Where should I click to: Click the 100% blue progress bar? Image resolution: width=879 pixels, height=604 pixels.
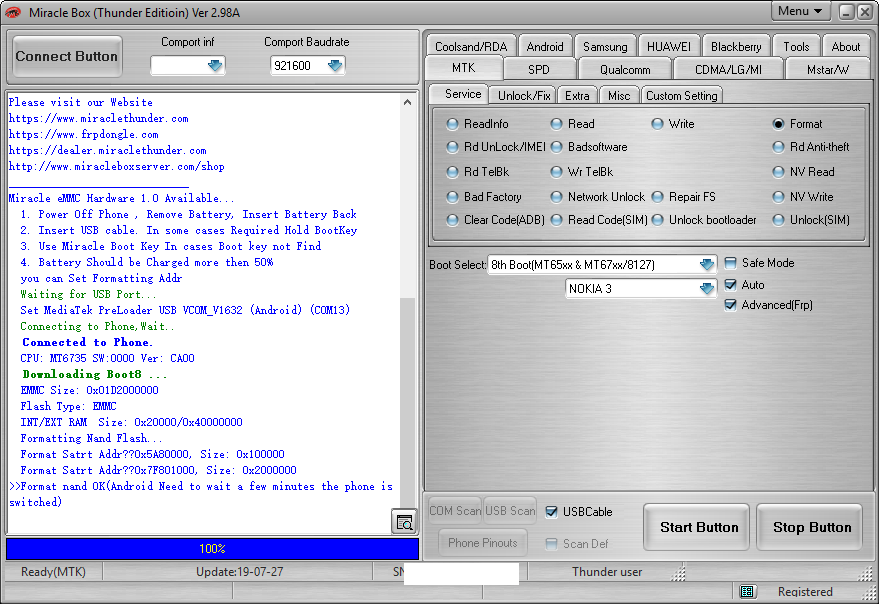tap(212, 548)
